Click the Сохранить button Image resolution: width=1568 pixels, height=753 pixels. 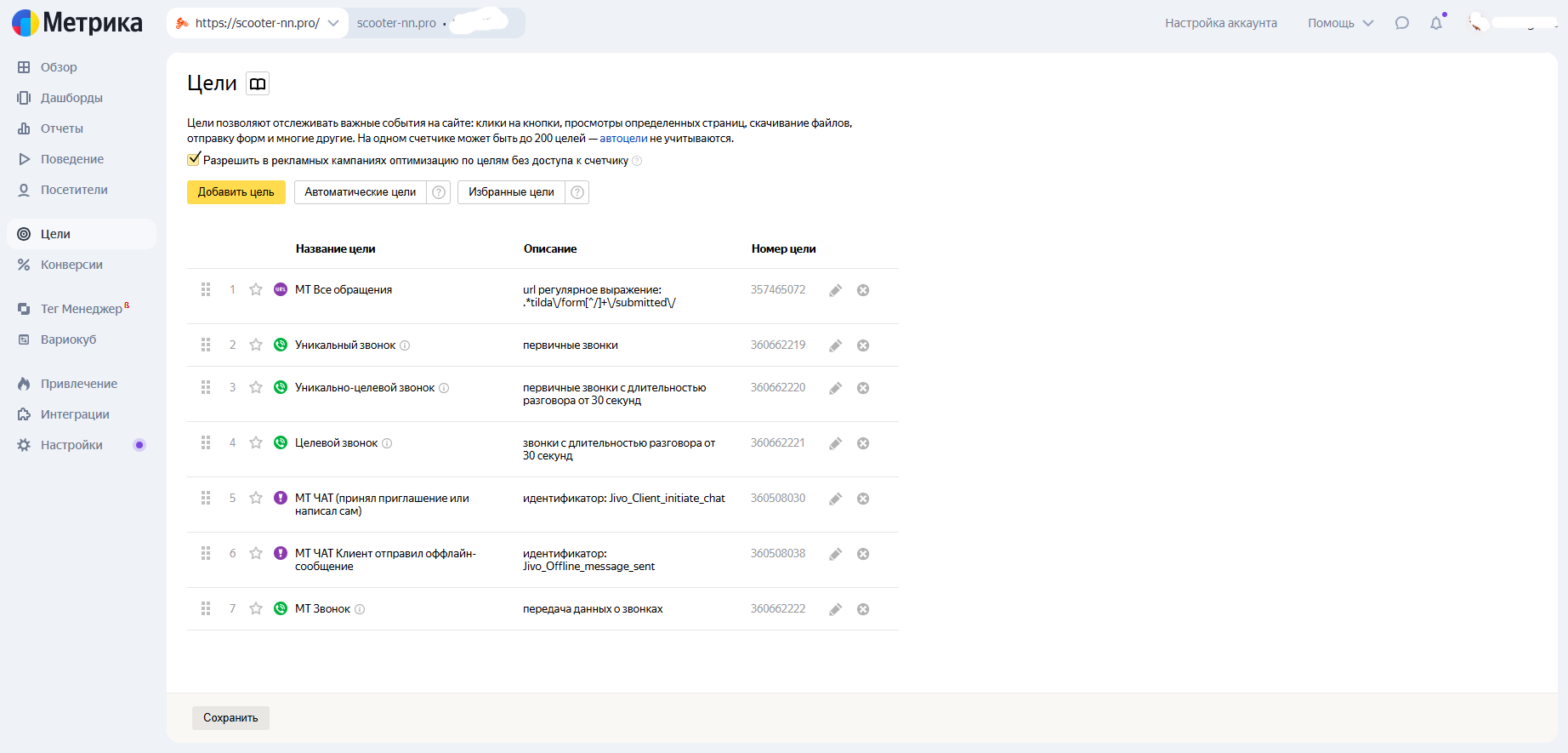pyautogui.click(x=230, y=718)
